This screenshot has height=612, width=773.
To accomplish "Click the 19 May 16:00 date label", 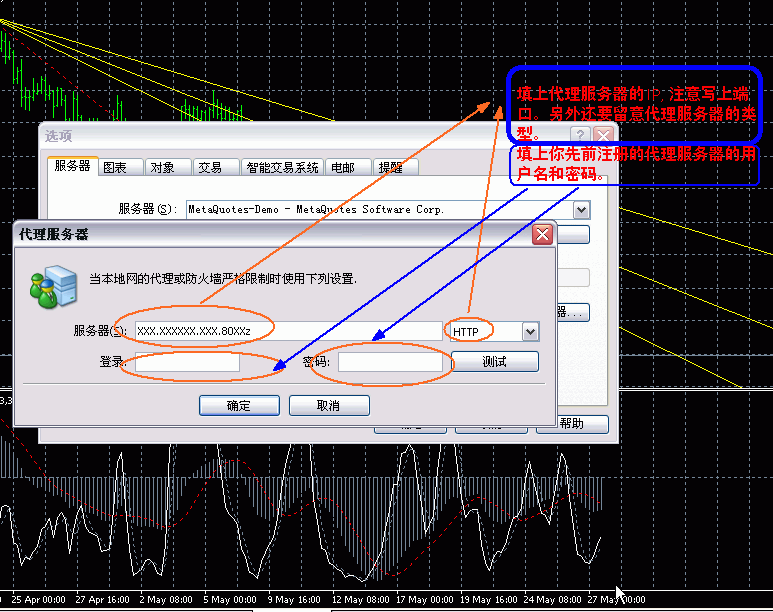I will pyautogui.click(x=489, y=600).
